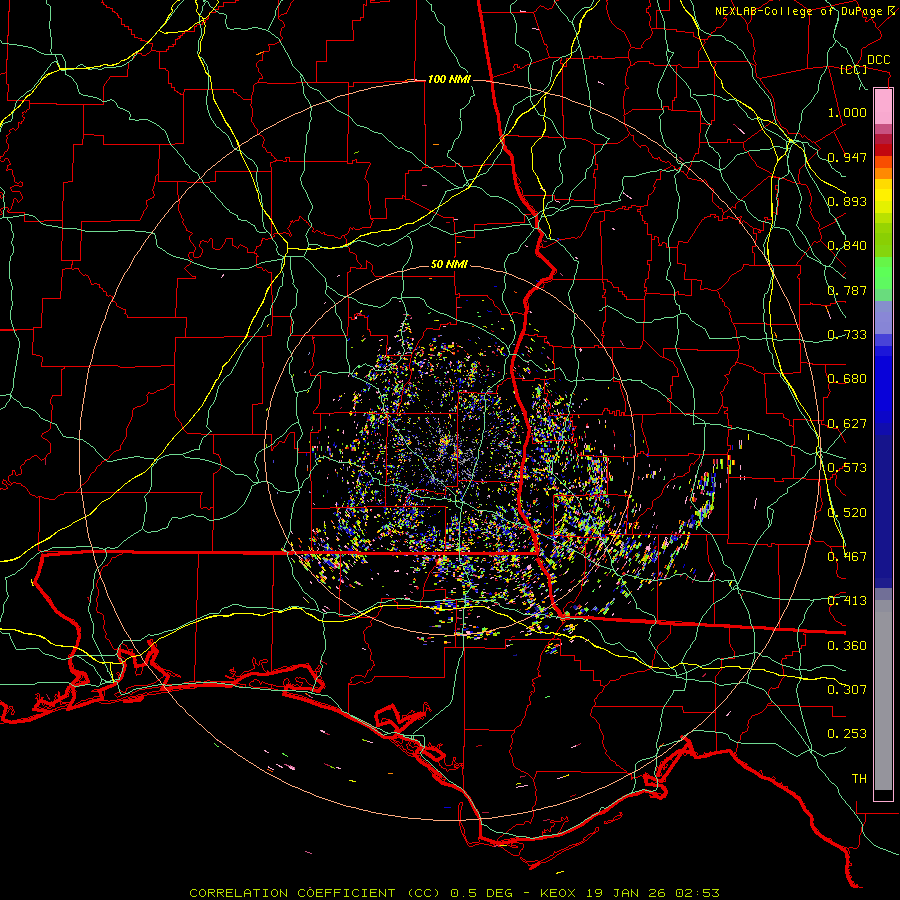Click the 0.947 legend value
Screen dimensions: 900x900
847,157
